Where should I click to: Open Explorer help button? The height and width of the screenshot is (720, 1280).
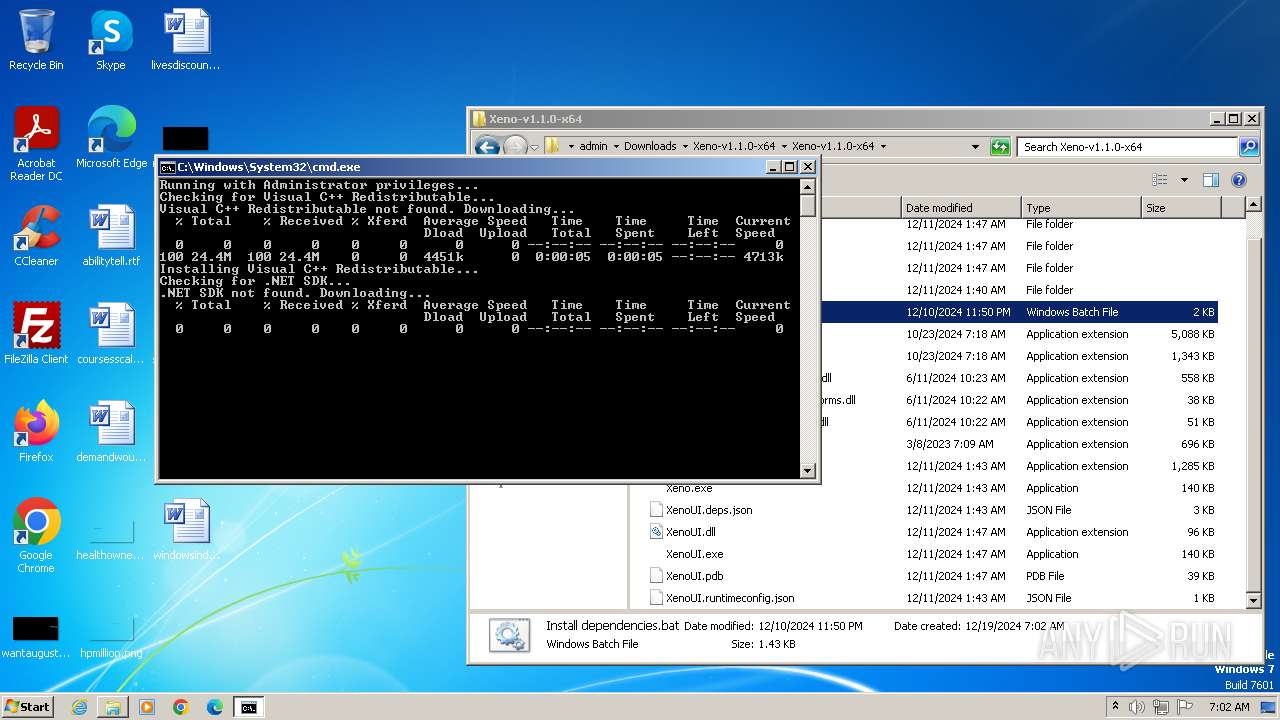click(1239, 180)
